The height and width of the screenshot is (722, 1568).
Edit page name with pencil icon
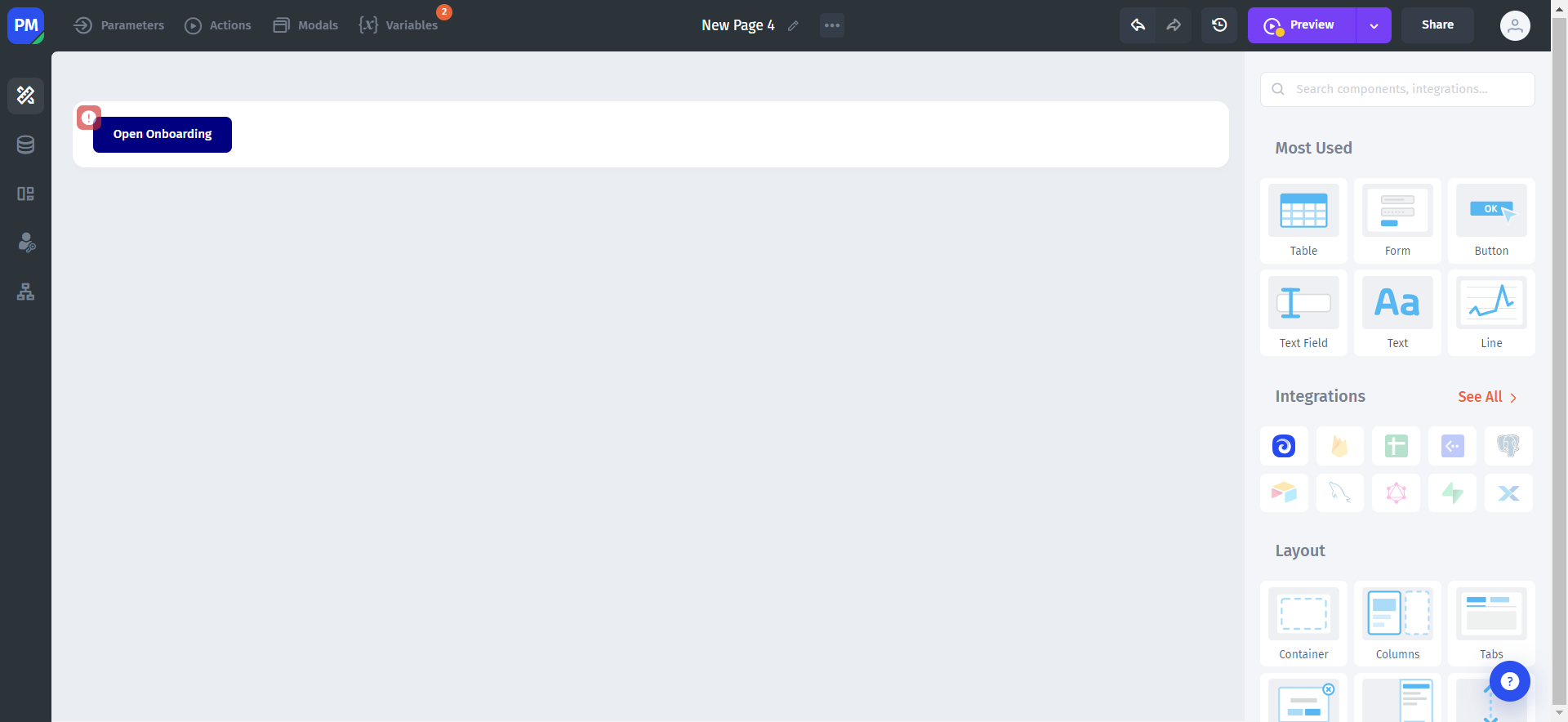click(x=793, y=26)
